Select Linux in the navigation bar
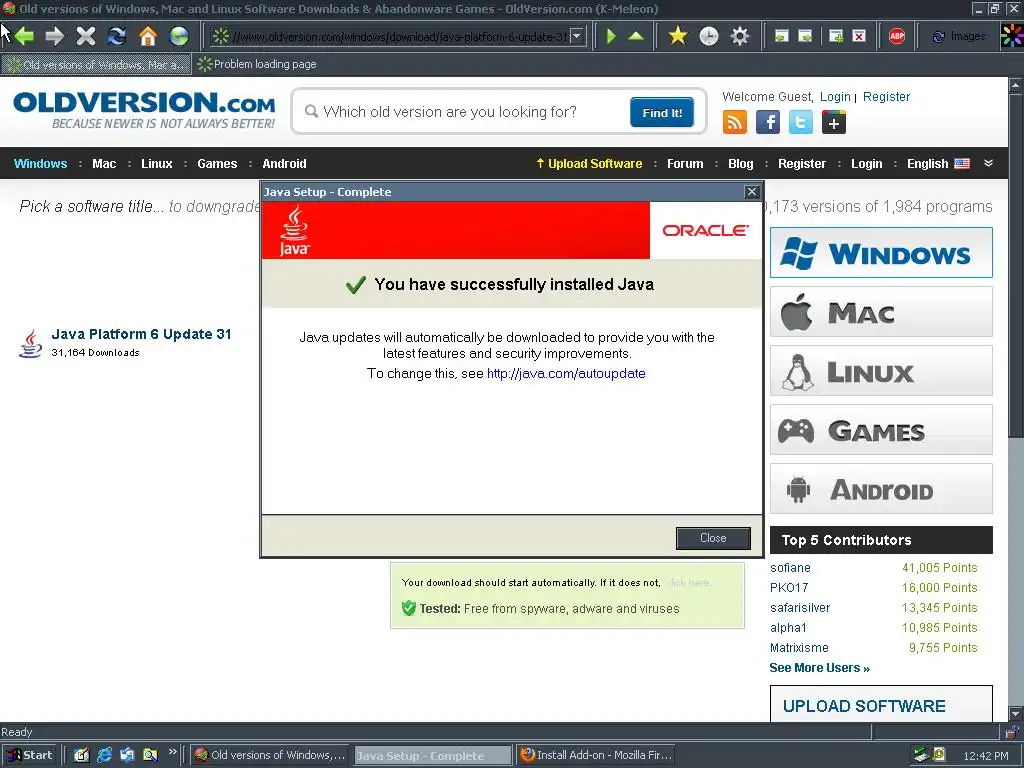The height and width of the screenshot is (768, 1024). (157, 163)
